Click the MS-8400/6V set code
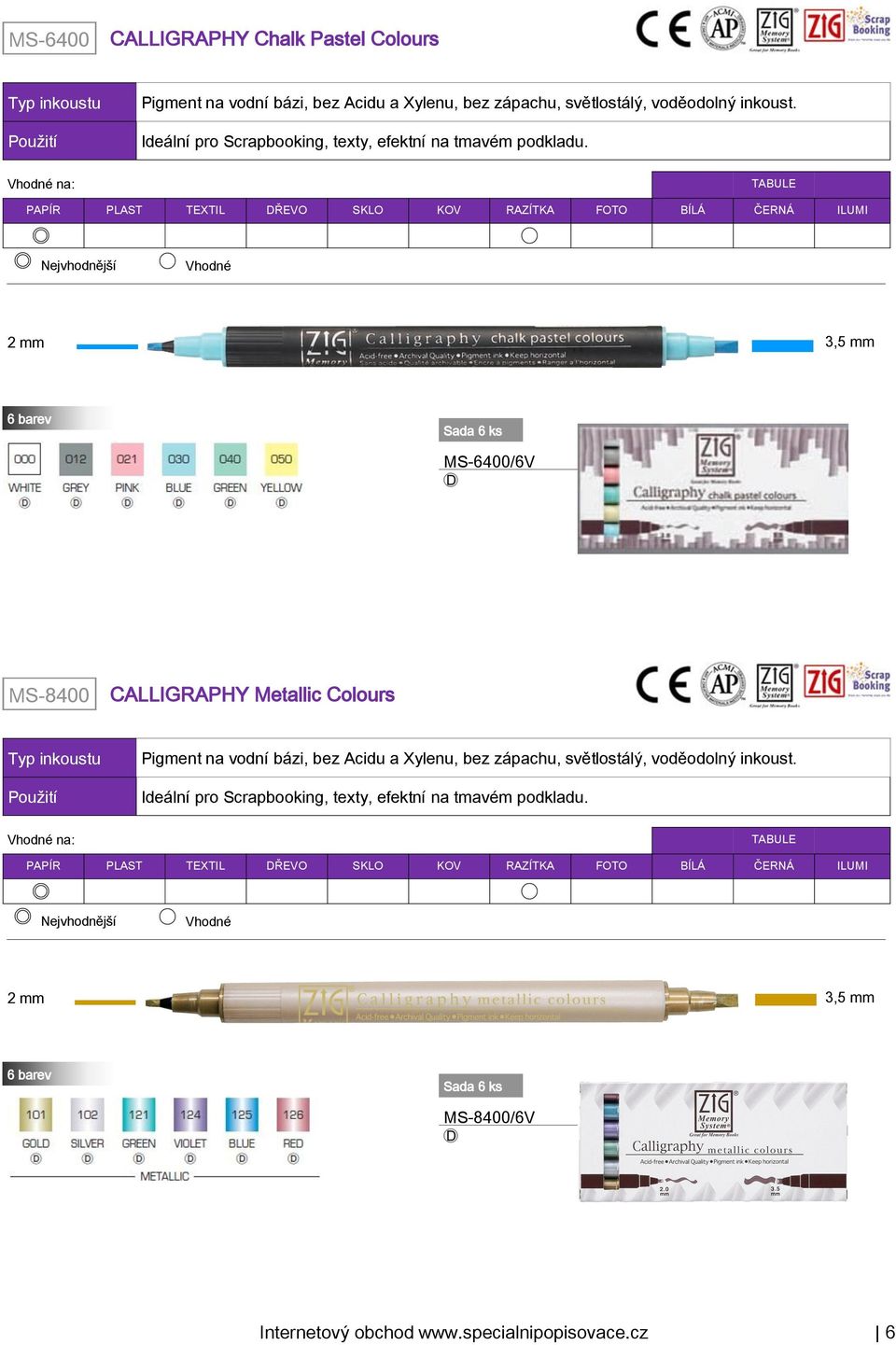Viewport: 896px width, 1345px height. point(489,1117)
